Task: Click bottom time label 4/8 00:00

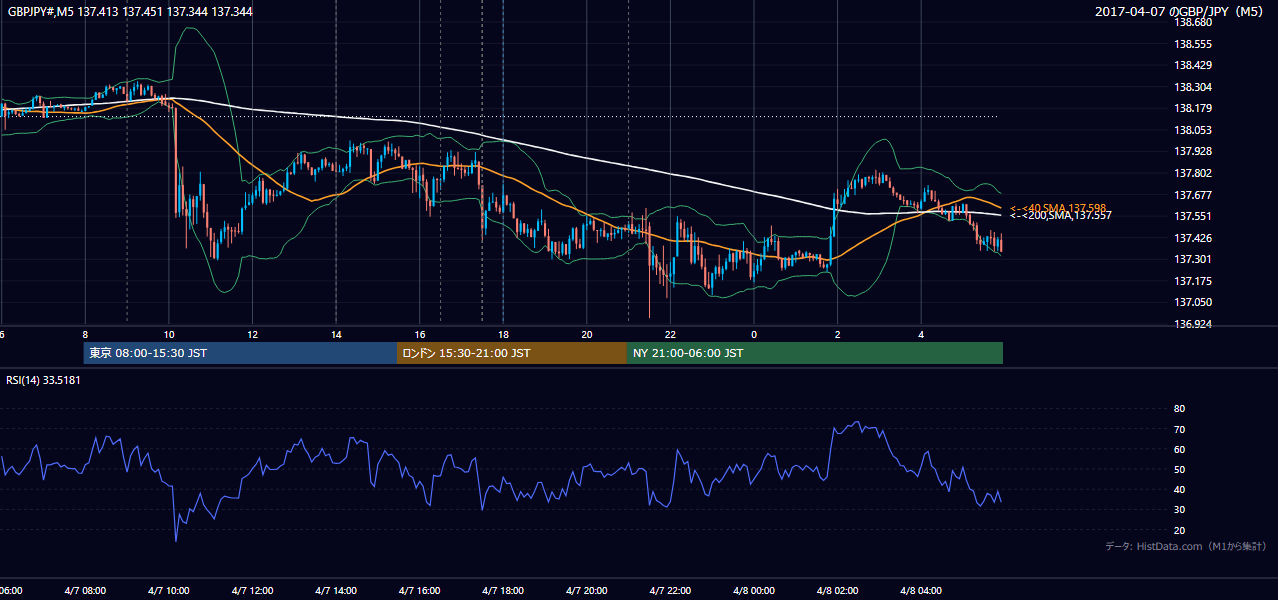Action: click(x=753, y=591)
